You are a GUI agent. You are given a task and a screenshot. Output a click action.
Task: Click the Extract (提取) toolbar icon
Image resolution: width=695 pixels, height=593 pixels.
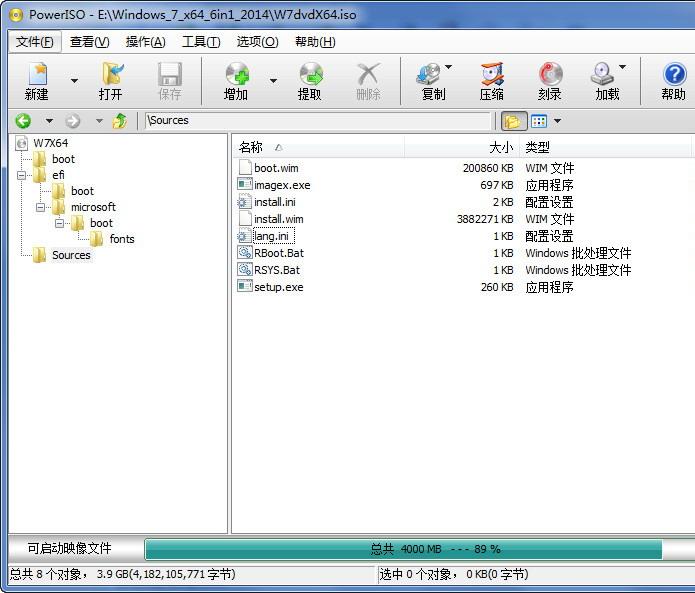pyautogui.click(x=310, y=74)
